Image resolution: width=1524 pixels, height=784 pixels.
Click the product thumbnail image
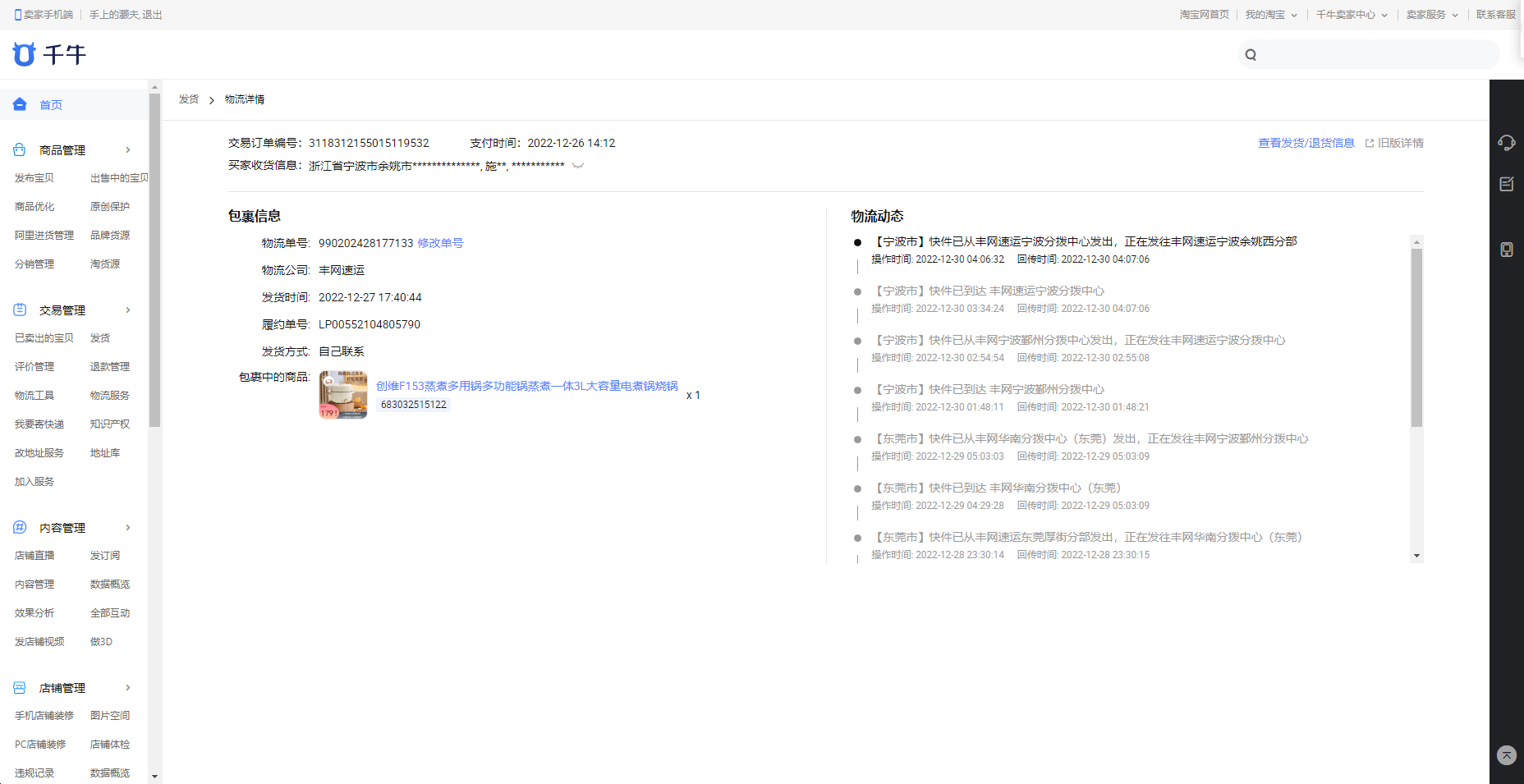[343, 395]
